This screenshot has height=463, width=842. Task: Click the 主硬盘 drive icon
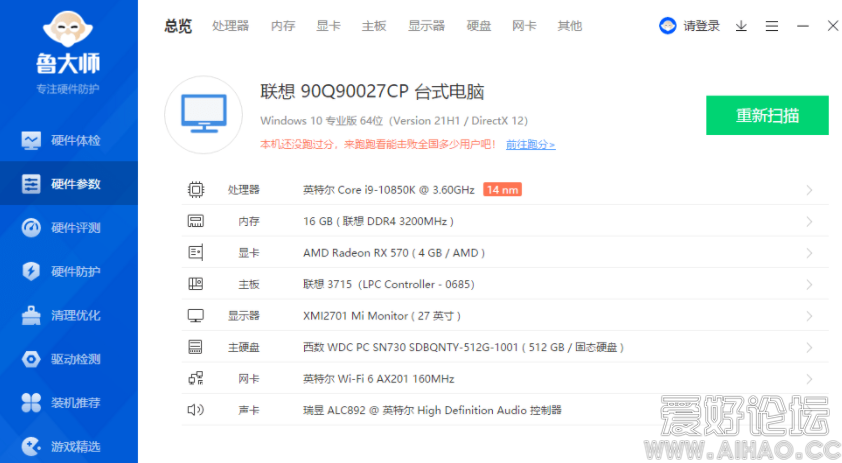coord(195,347)
